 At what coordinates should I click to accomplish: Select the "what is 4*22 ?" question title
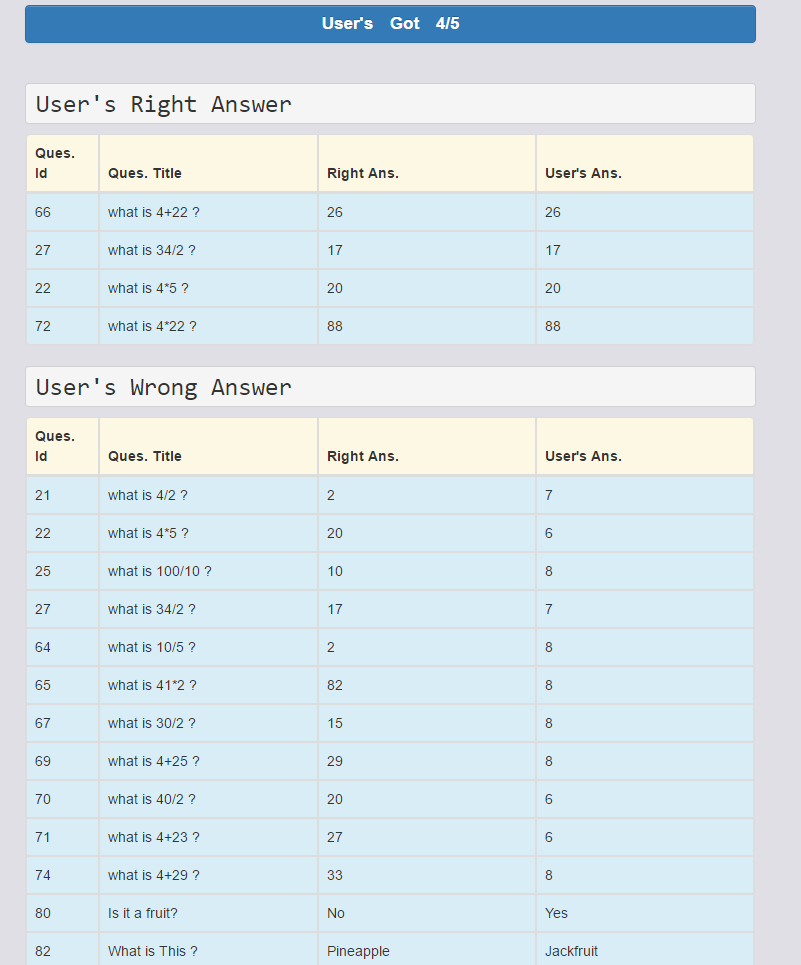click(x=152, y=326)
